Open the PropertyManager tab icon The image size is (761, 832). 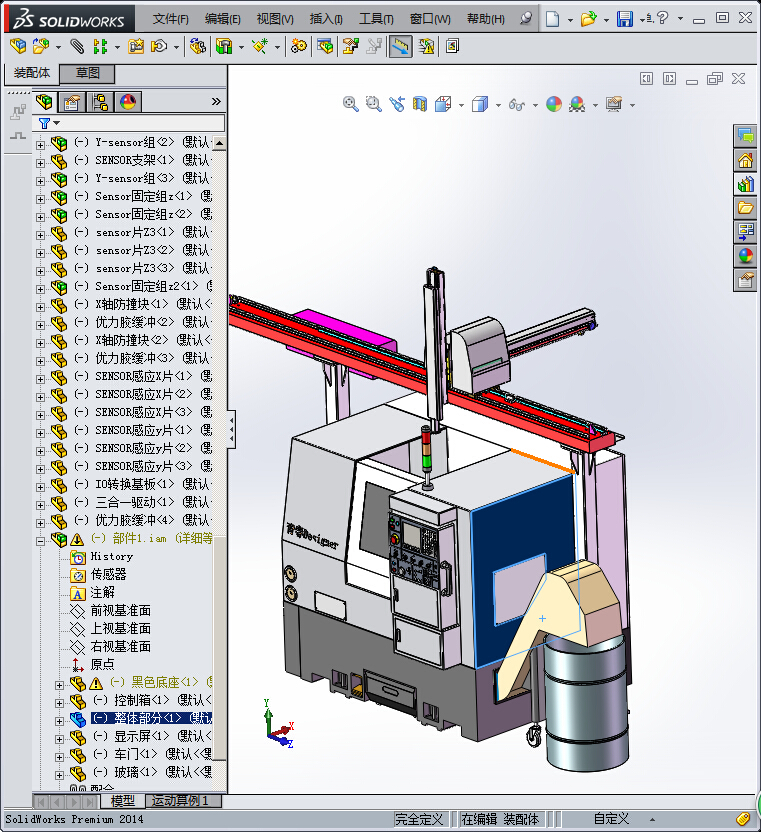click(72, 101)
